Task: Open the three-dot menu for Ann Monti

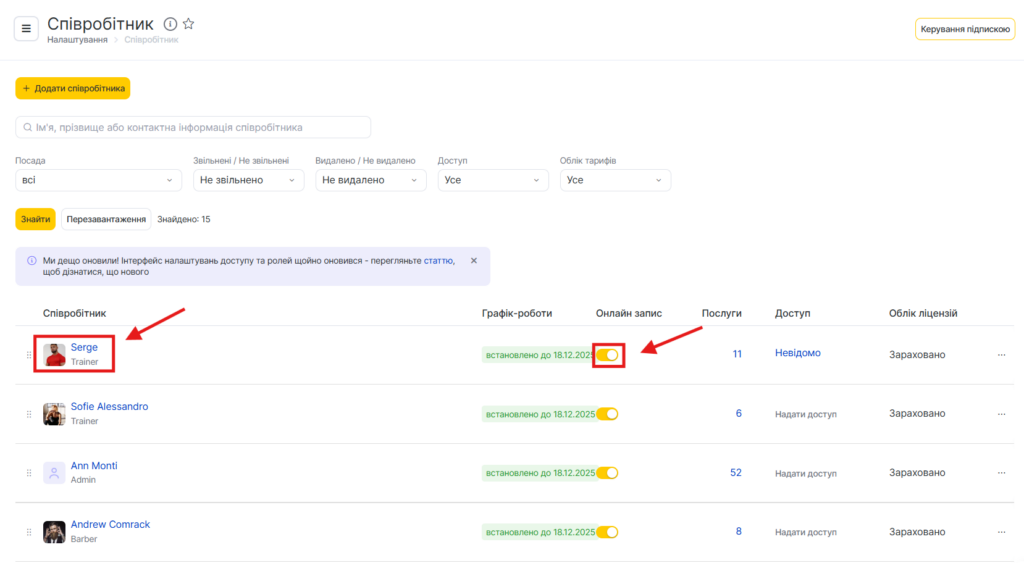Action: pos(1001,473)
